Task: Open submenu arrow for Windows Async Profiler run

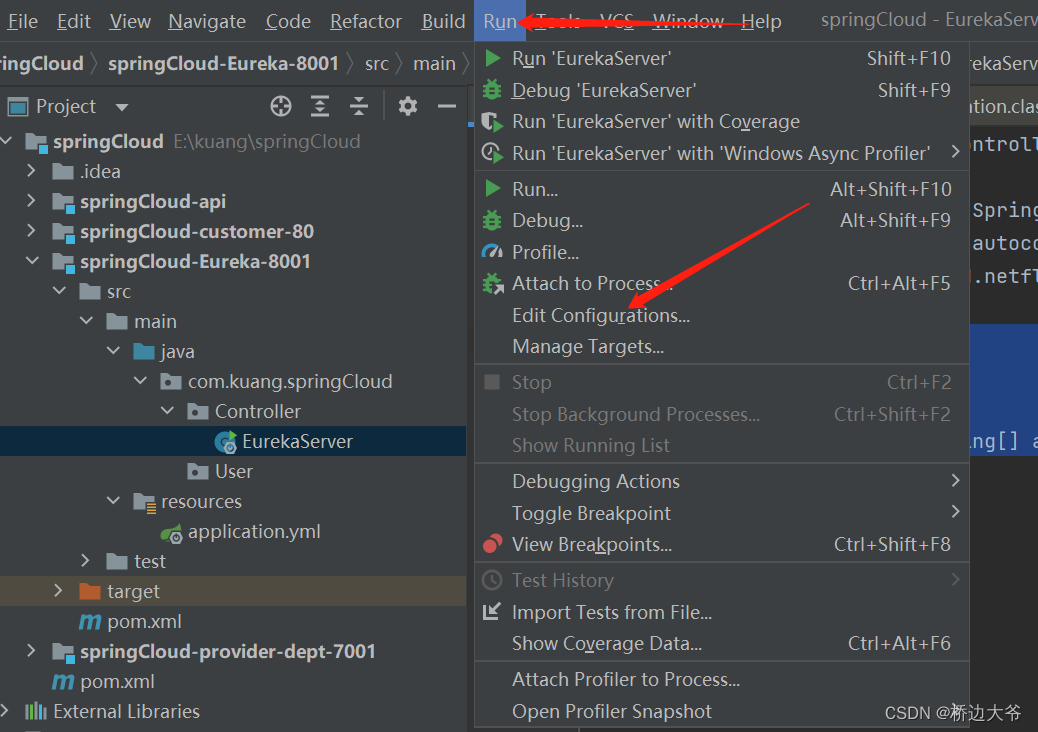Action: [x=955, y=152]
